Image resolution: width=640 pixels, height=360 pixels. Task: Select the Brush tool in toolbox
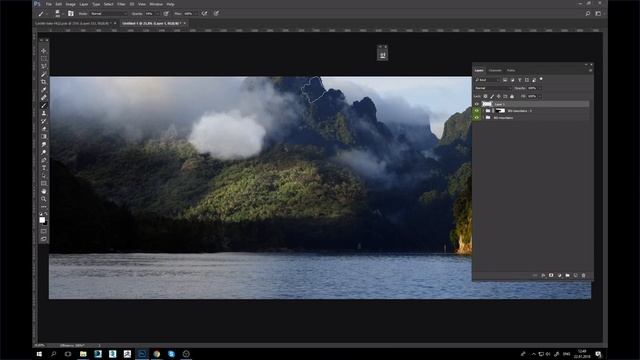coord(44,105)
